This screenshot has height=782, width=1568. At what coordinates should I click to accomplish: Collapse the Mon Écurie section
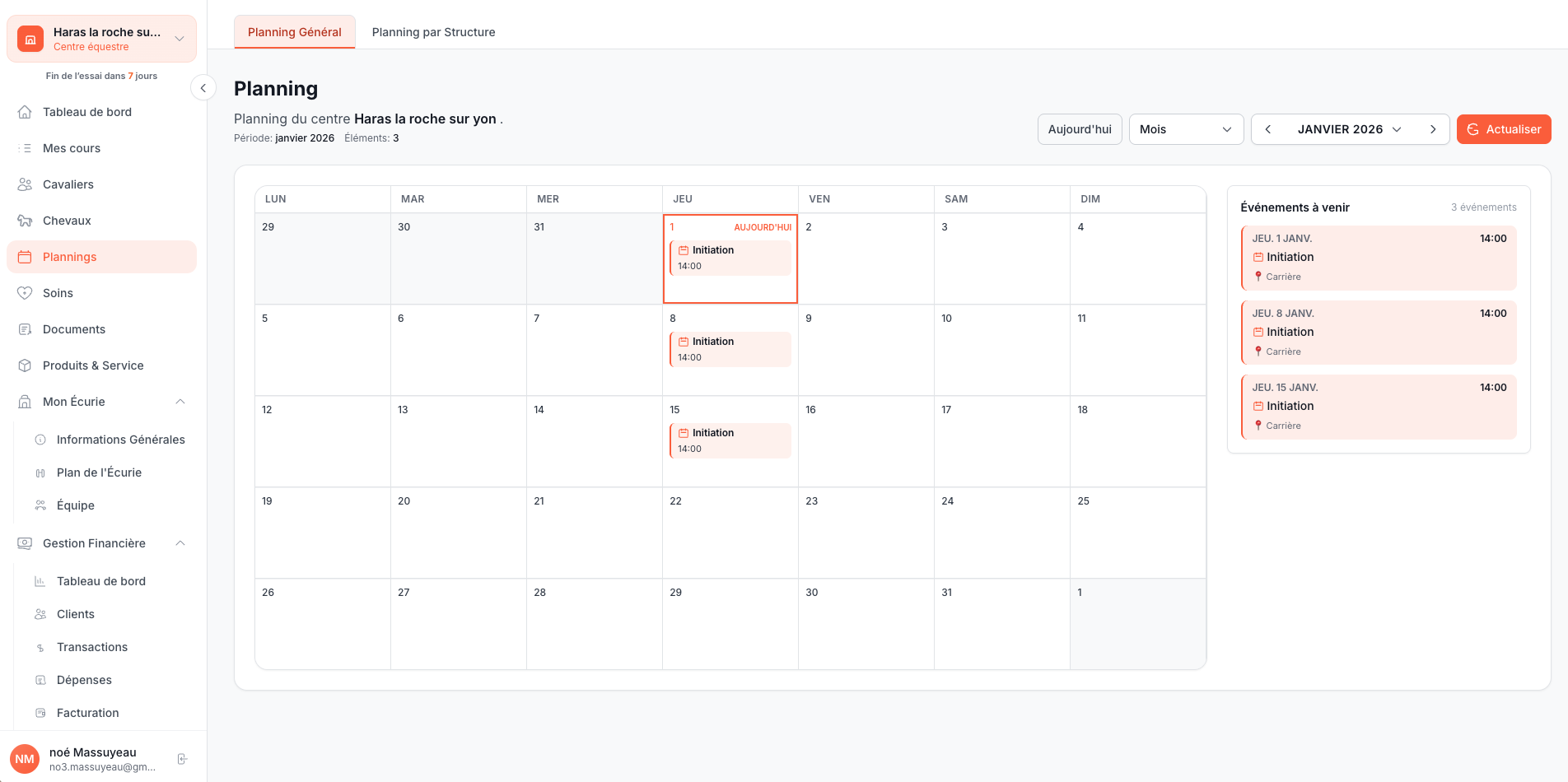[x=180, y=402]
